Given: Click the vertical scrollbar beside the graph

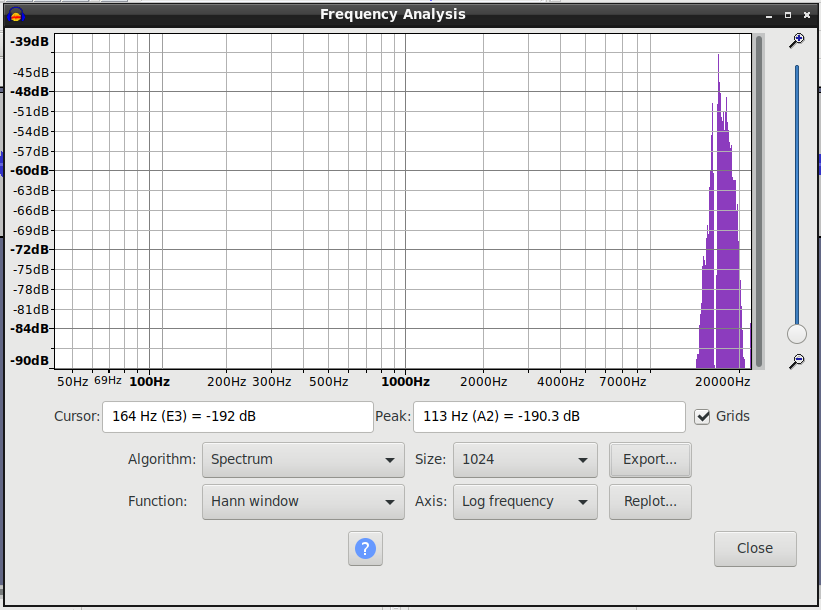Looking at the screenshot, I should pyautogui.click(x=759, y=200).
